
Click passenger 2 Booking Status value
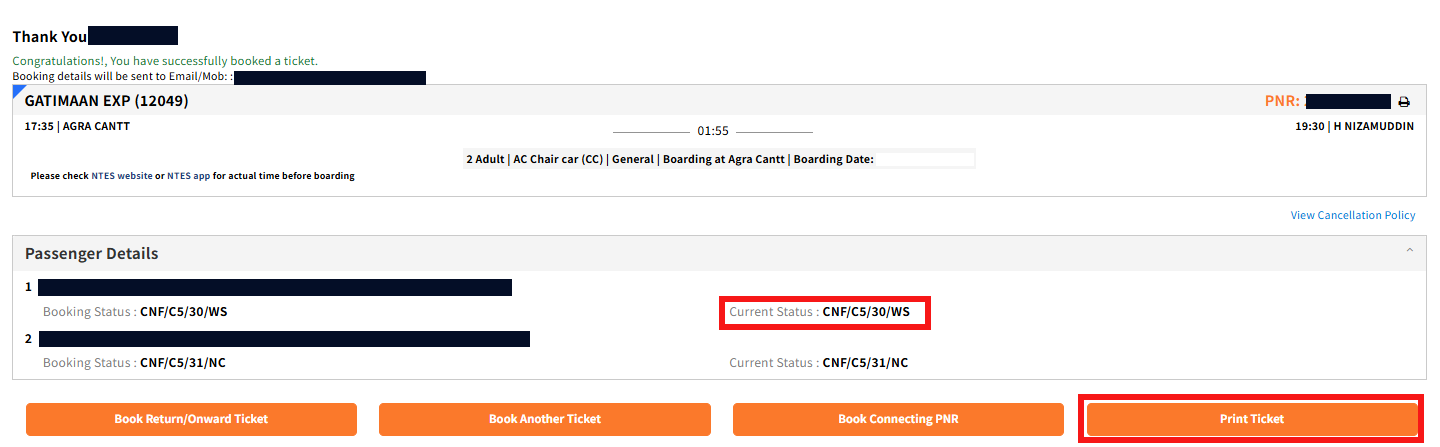183,363
